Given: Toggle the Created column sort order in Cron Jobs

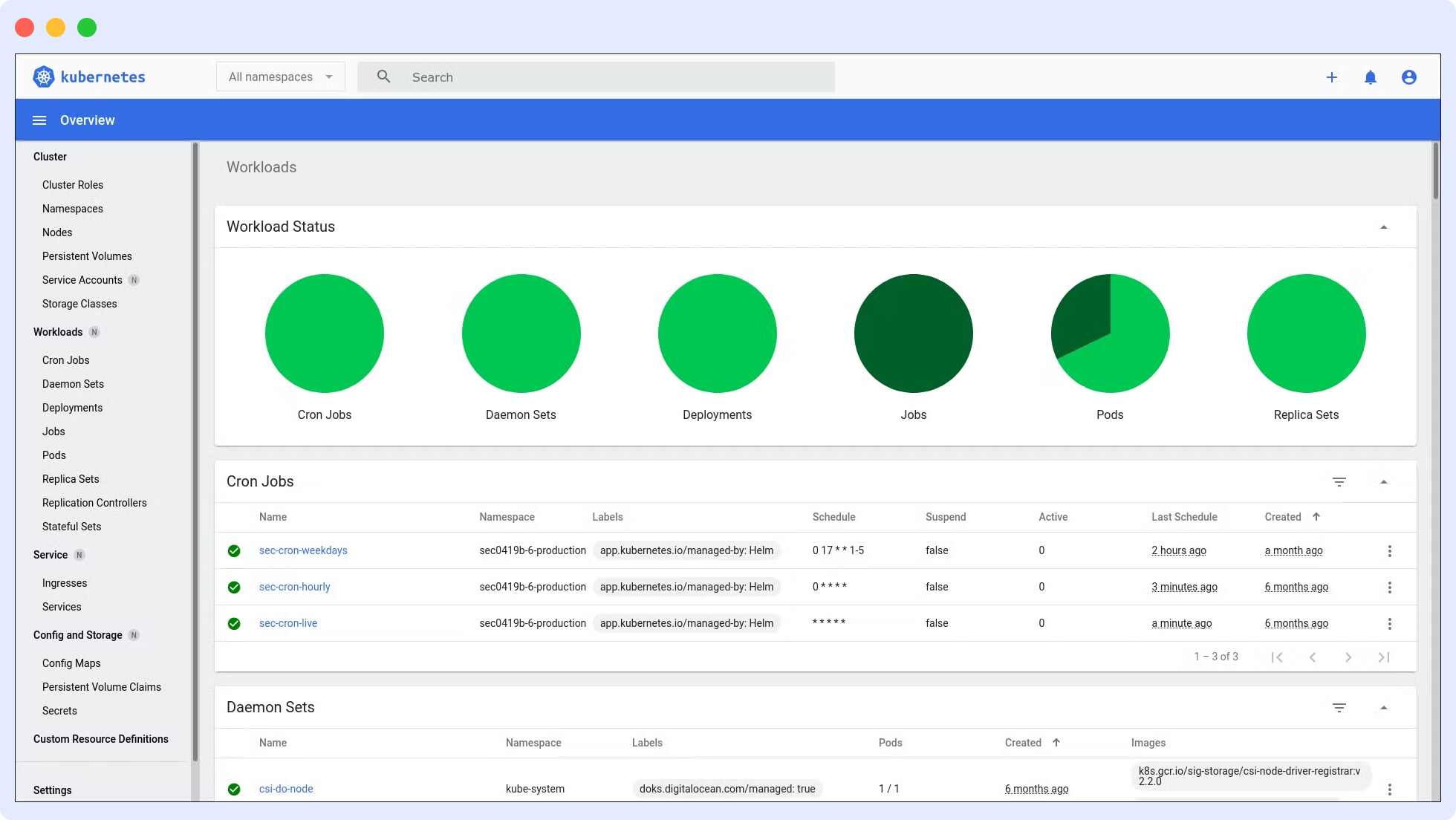Looking at the screenshot, I should [x=1316, y=516].
